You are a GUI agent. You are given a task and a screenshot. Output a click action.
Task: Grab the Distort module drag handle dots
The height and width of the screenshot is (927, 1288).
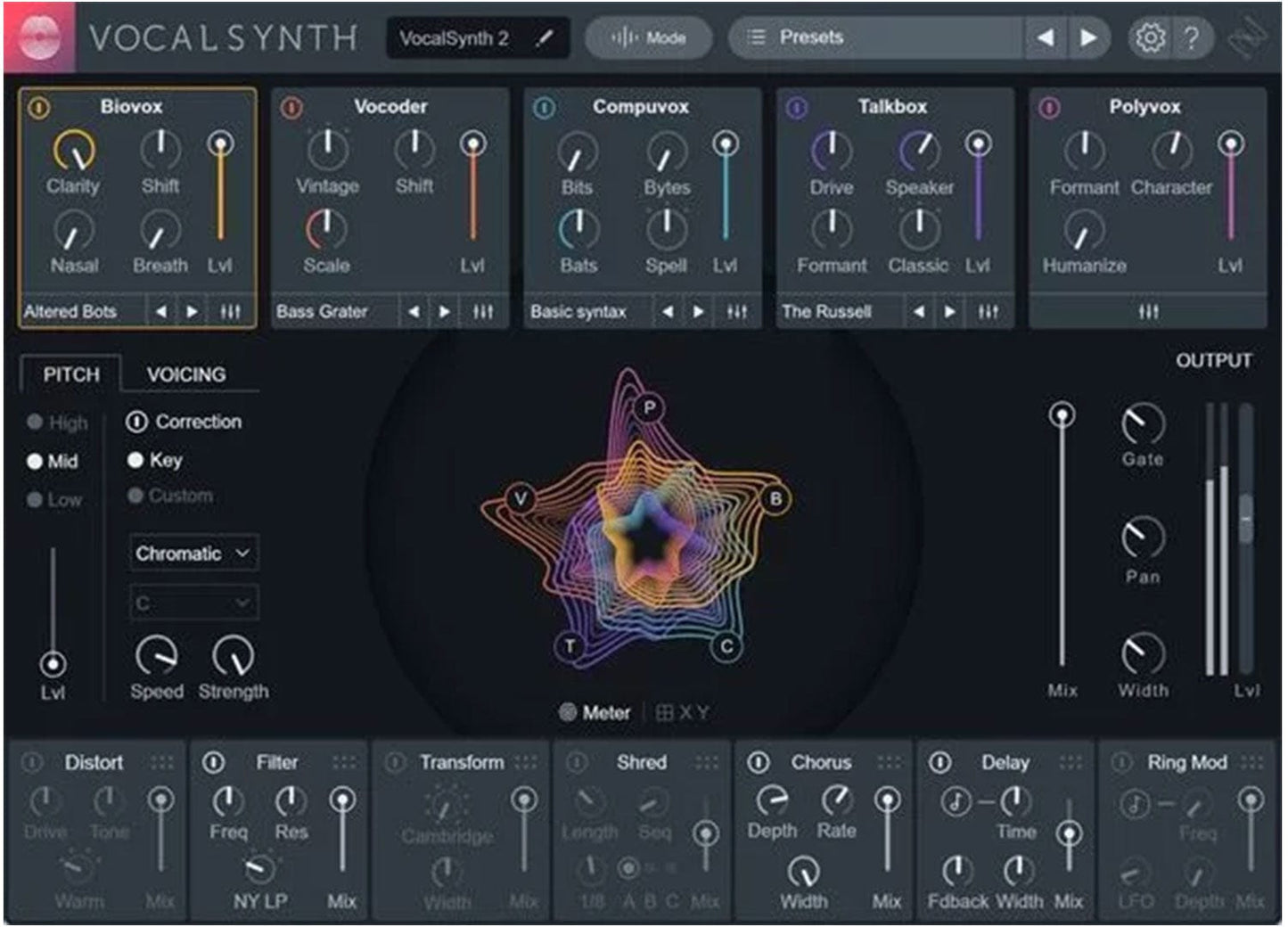161,762
